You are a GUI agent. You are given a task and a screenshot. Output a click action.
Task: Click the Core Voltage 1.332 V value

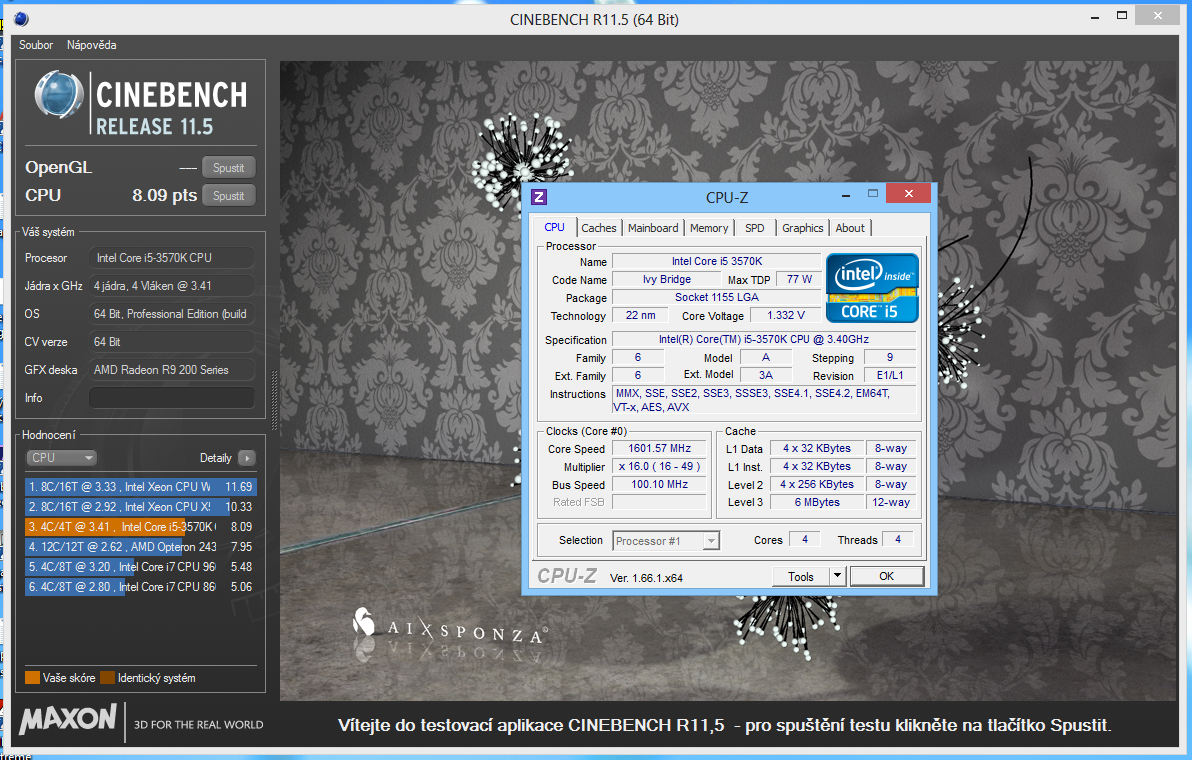point(785,315)
